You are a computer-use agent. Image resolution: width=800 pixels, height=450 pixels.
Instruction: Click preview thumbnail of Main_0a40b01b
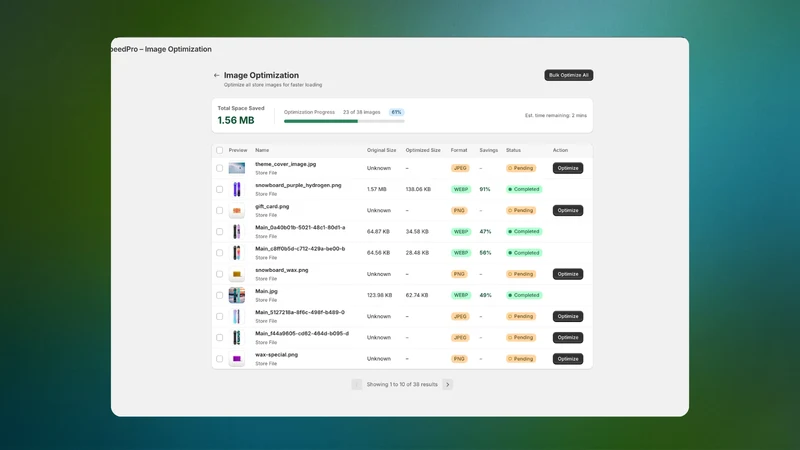[x=237, y=232]
